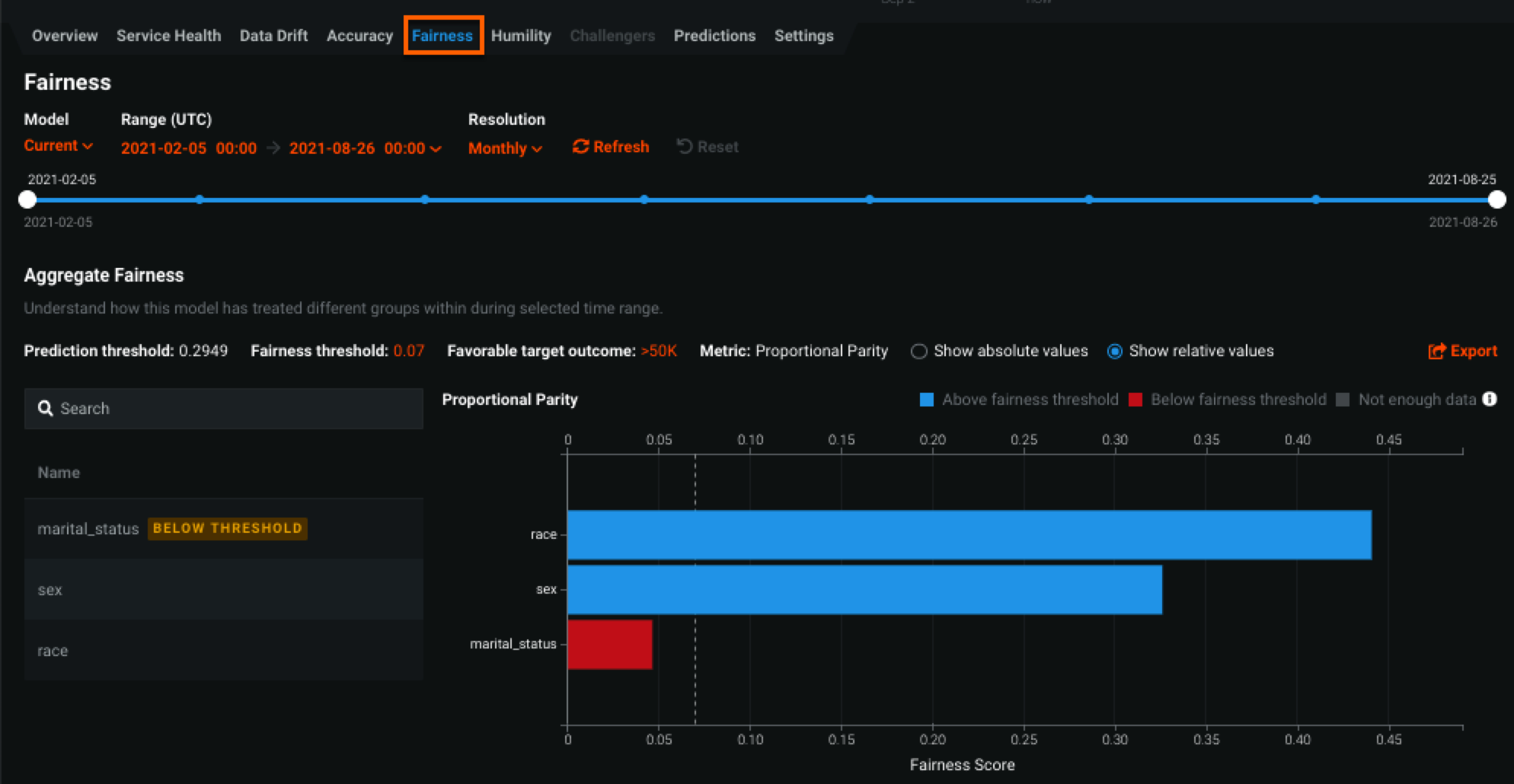Select the Show relative values radio button
Image resolution: width=1514 pixels, height=784 pixels.
click(1115, 352)
